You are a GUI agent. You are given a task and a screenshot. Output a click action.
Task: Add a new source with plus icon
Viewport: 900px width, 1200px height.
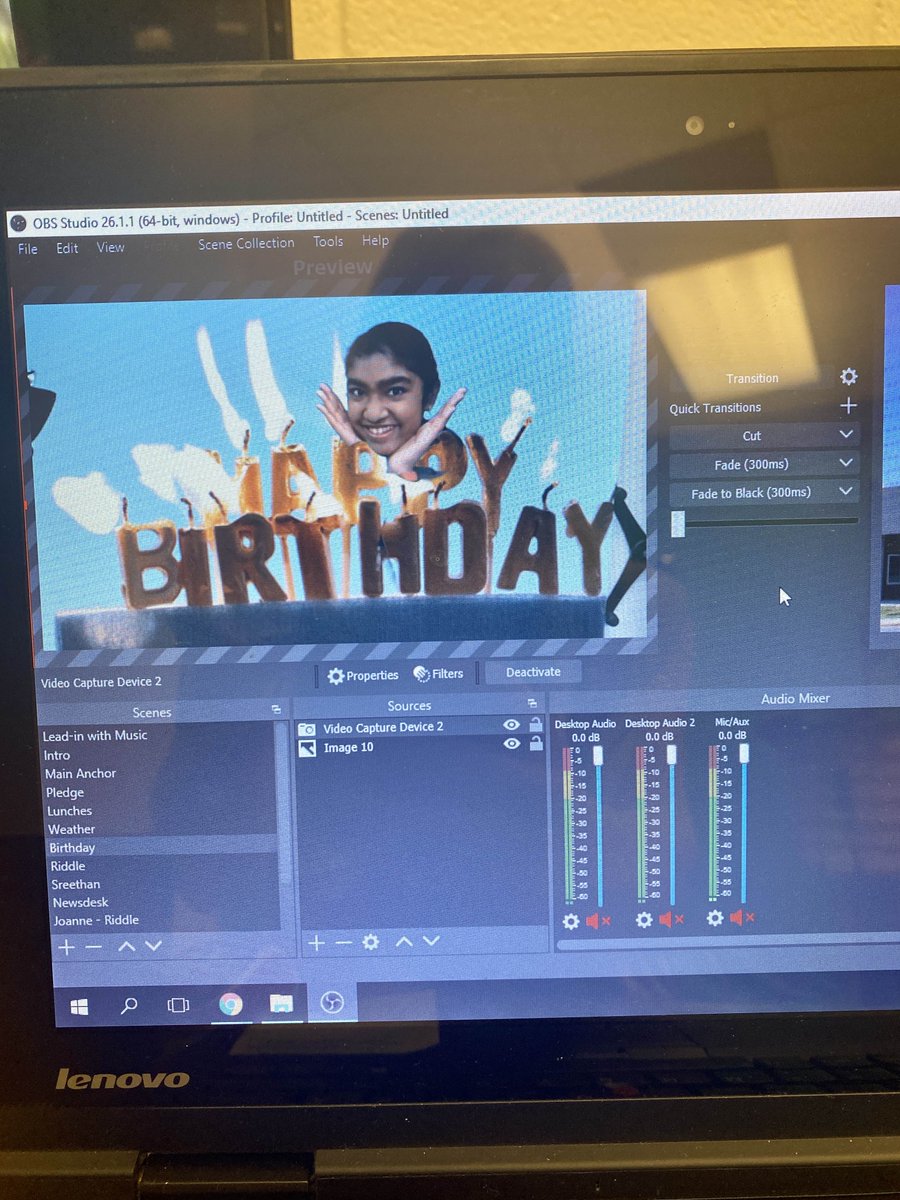click(x=316, y=942)
